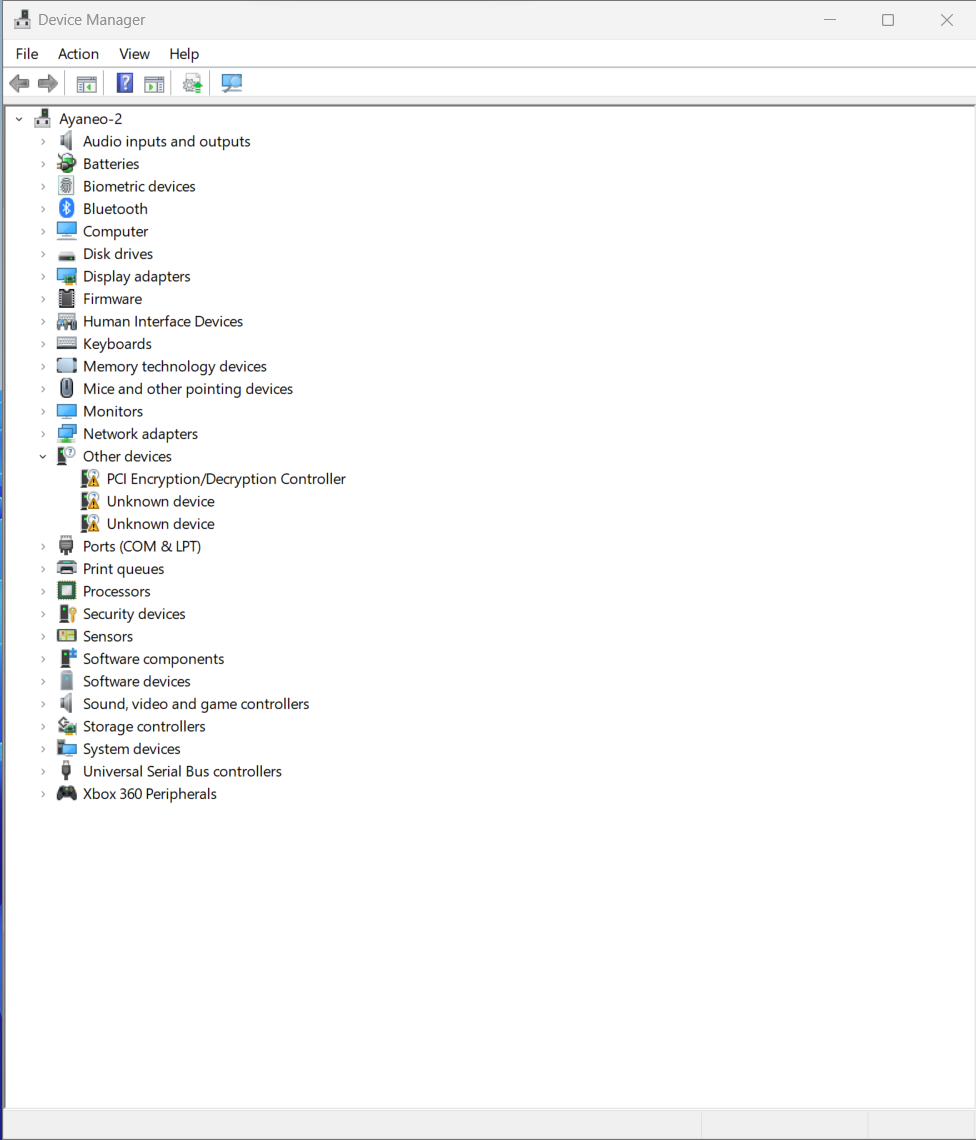Click the Universal Serial Bus controllers icon
Viewport: 976px width, 1140px height.
click(x=67, y=771)
